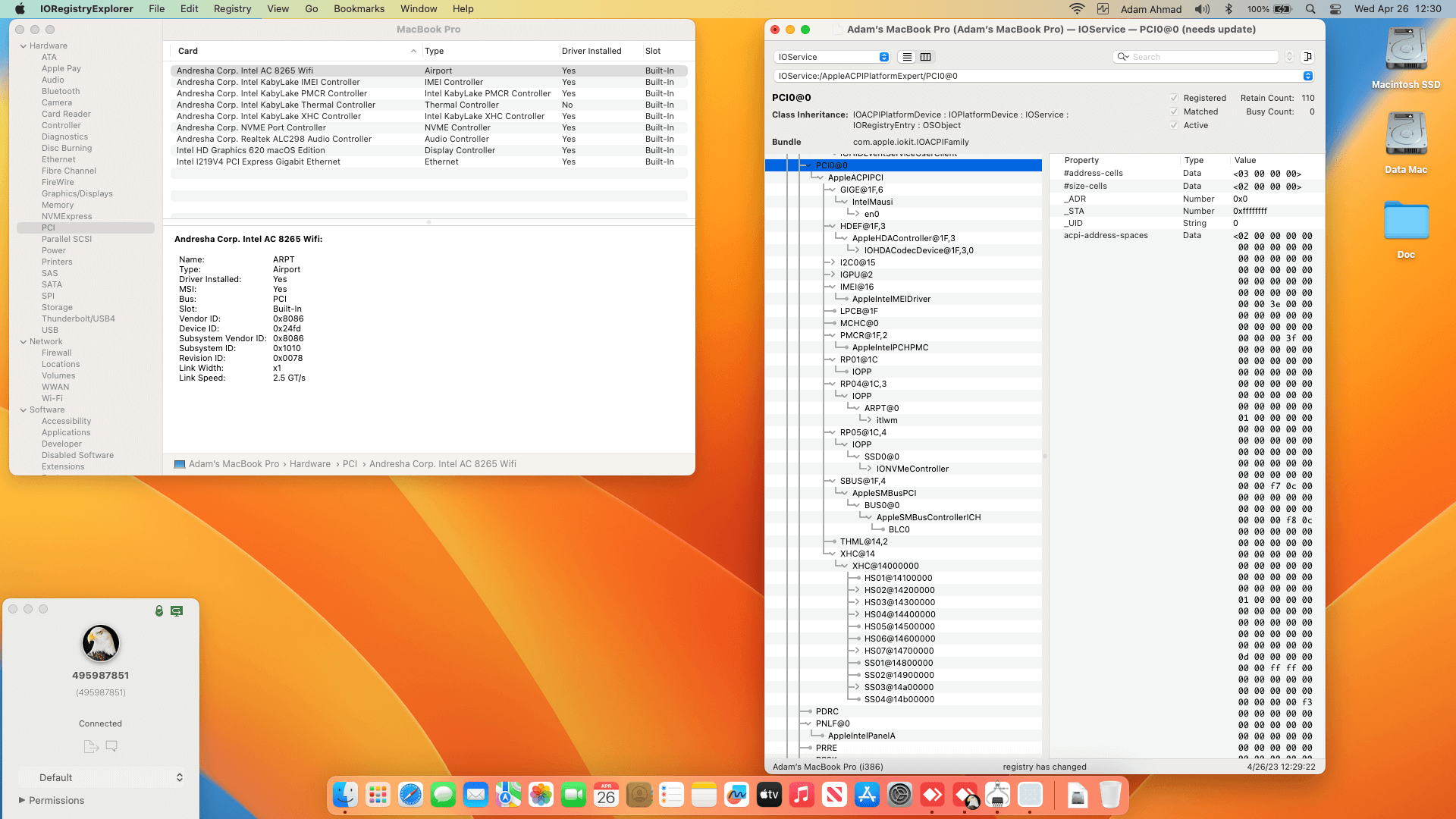Screen dimensions: 1456x819
Task: Select Graphics/Displays in the Hardware sidebar
Action: (77, 193)
